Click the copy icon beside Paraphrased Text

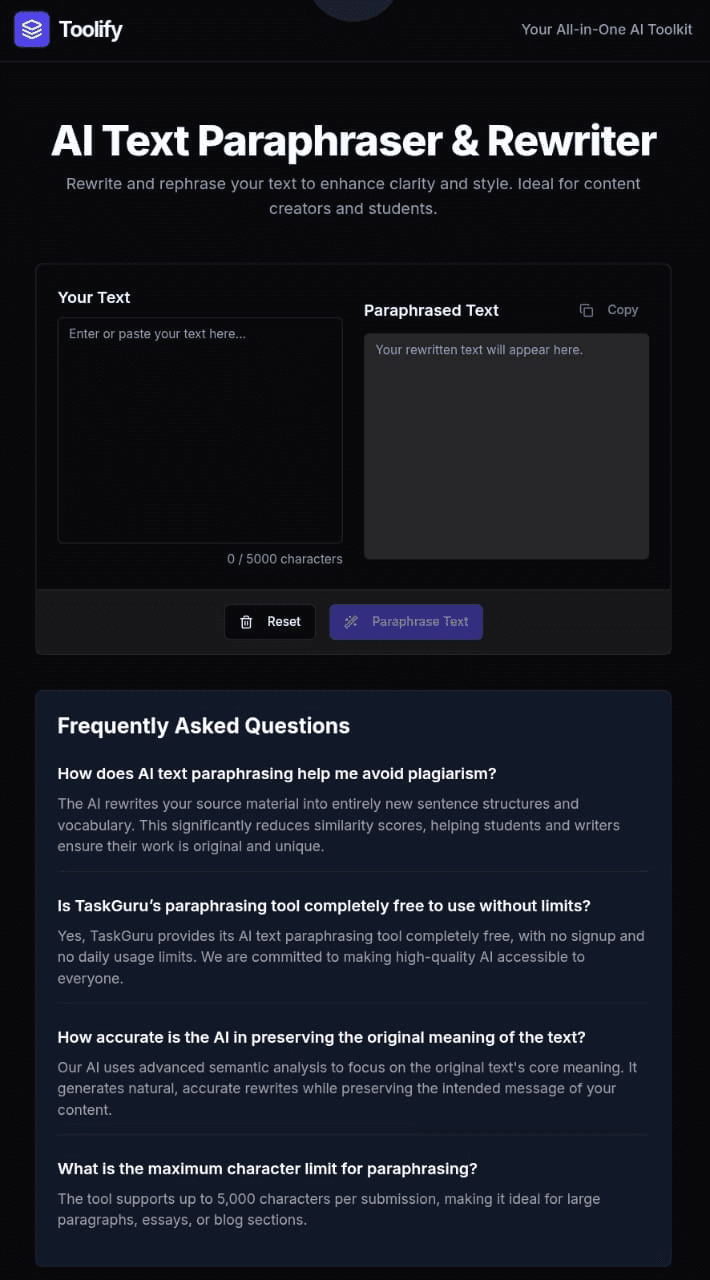pos(587,310)
